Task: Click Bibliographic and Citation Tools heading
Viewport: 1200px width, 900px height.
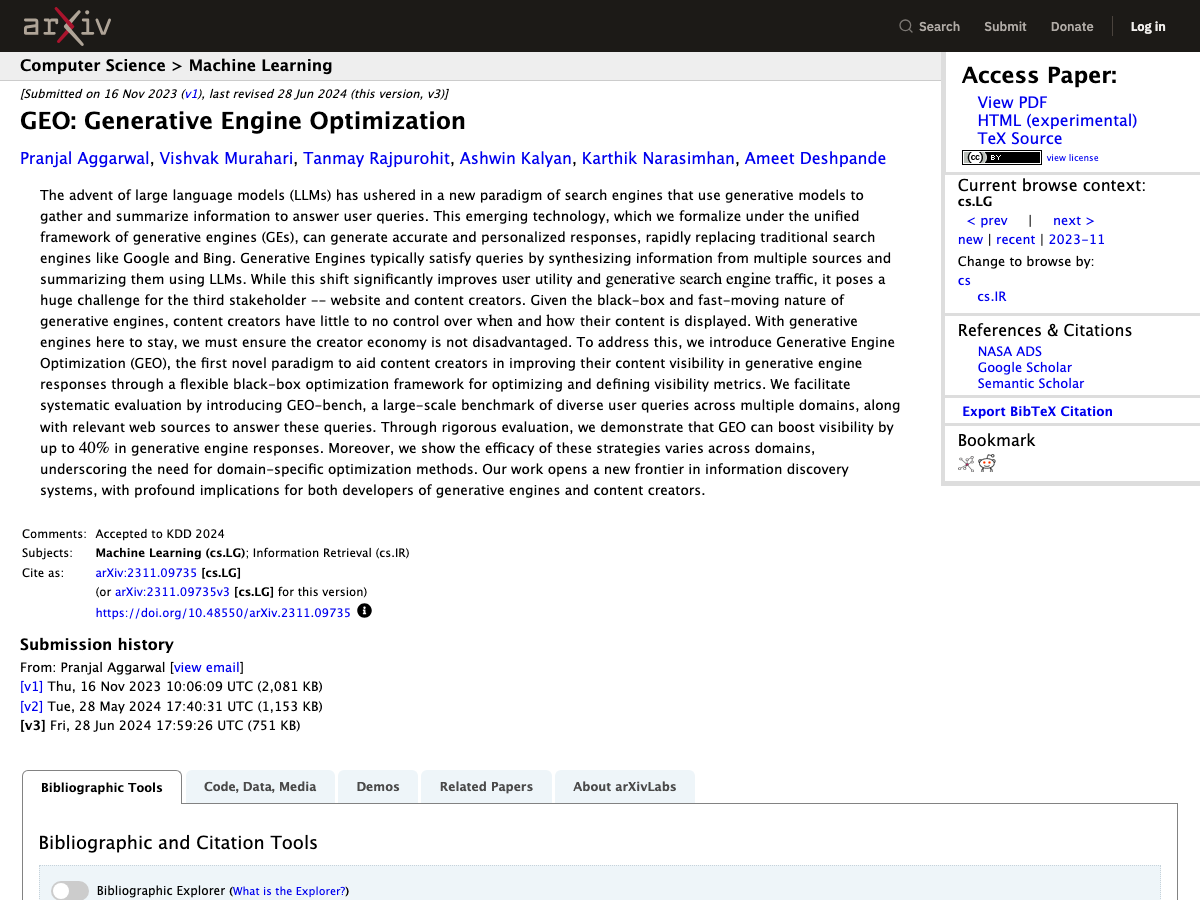Action: tap(178, 843)
